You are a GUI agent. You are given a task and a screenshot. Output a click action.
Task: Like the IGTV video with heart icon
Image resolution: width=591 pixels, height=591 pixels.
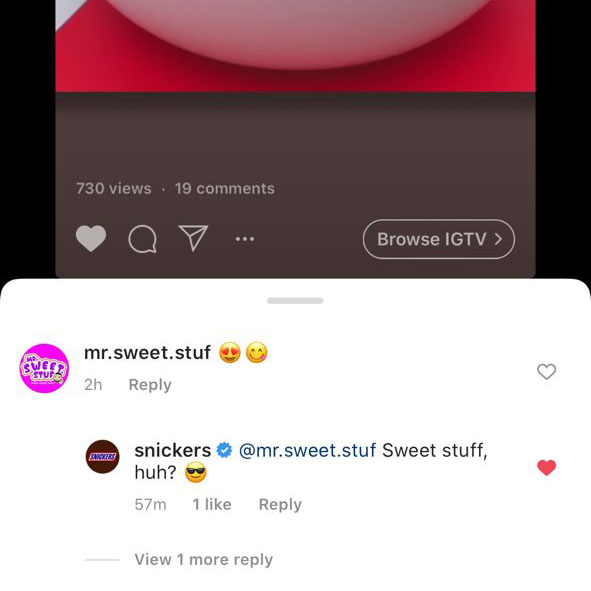click(x=91, y=238)
